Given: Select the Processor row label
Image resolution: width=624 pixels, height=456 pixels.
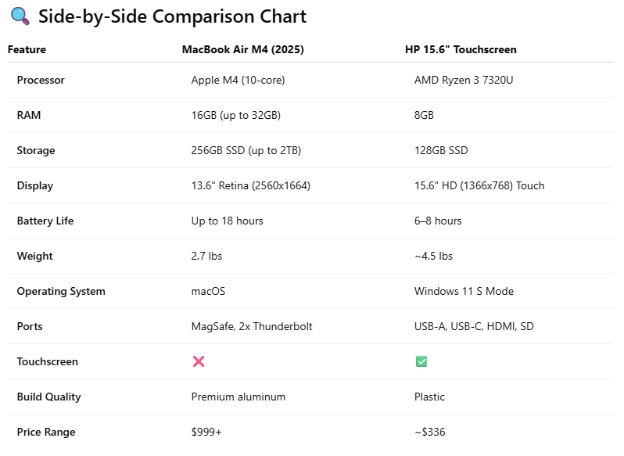Looking at the screenshot, I should point(41,80).
